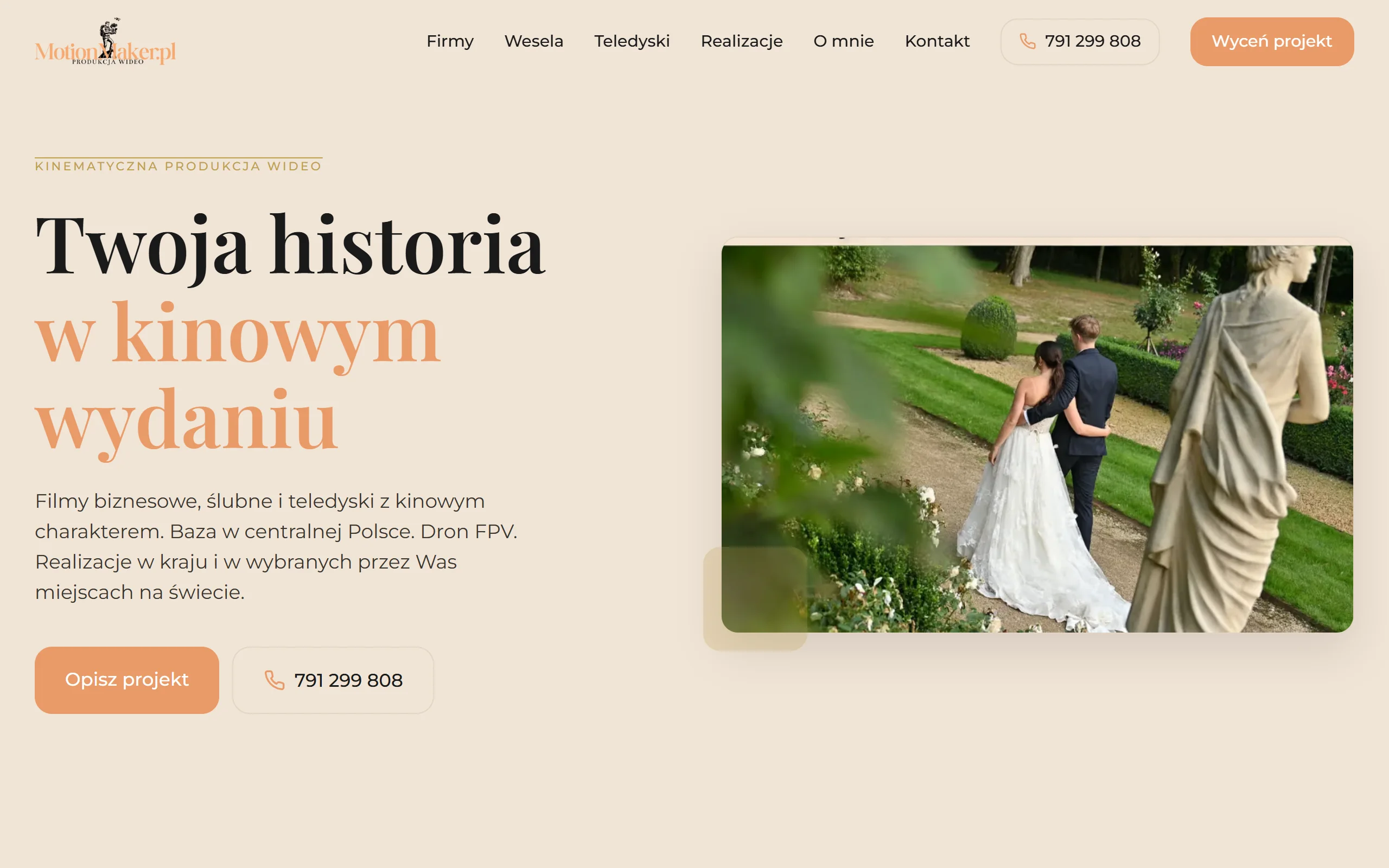Open the Firmy menu item

(450, 41)
